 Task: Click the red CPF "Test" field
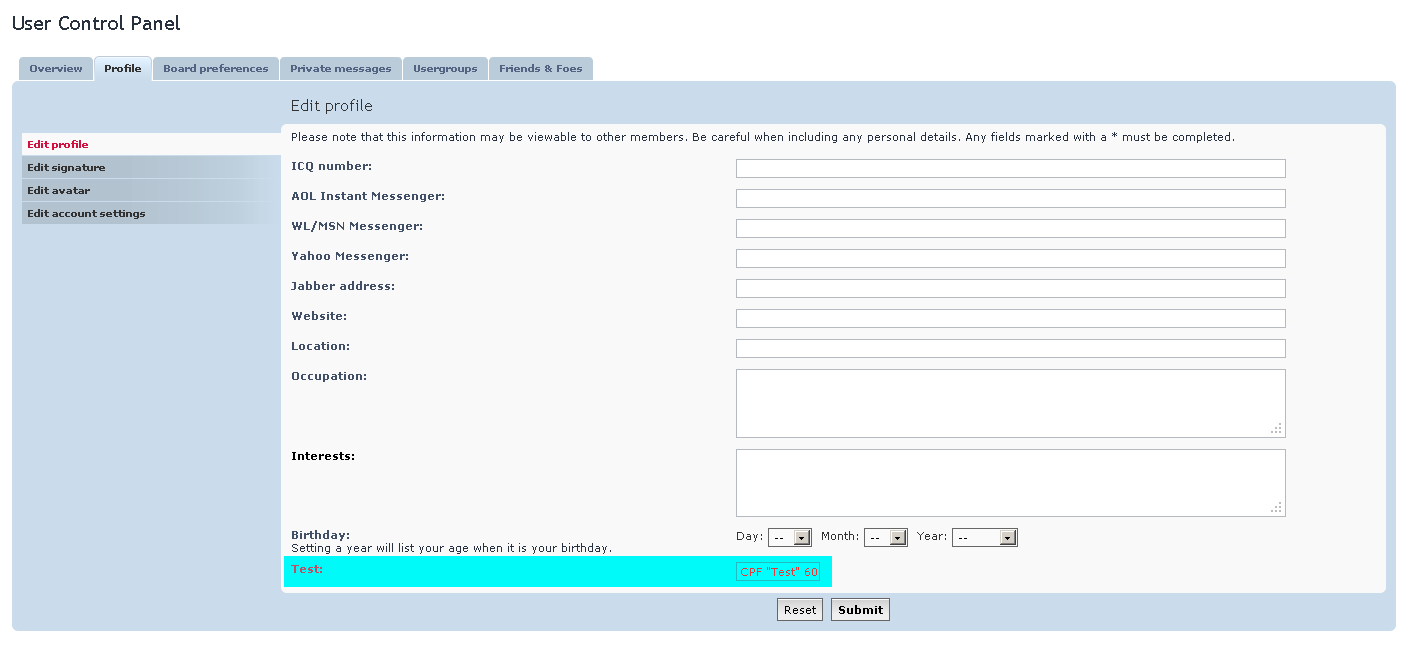pyautogui.click(x=778, y=572)
